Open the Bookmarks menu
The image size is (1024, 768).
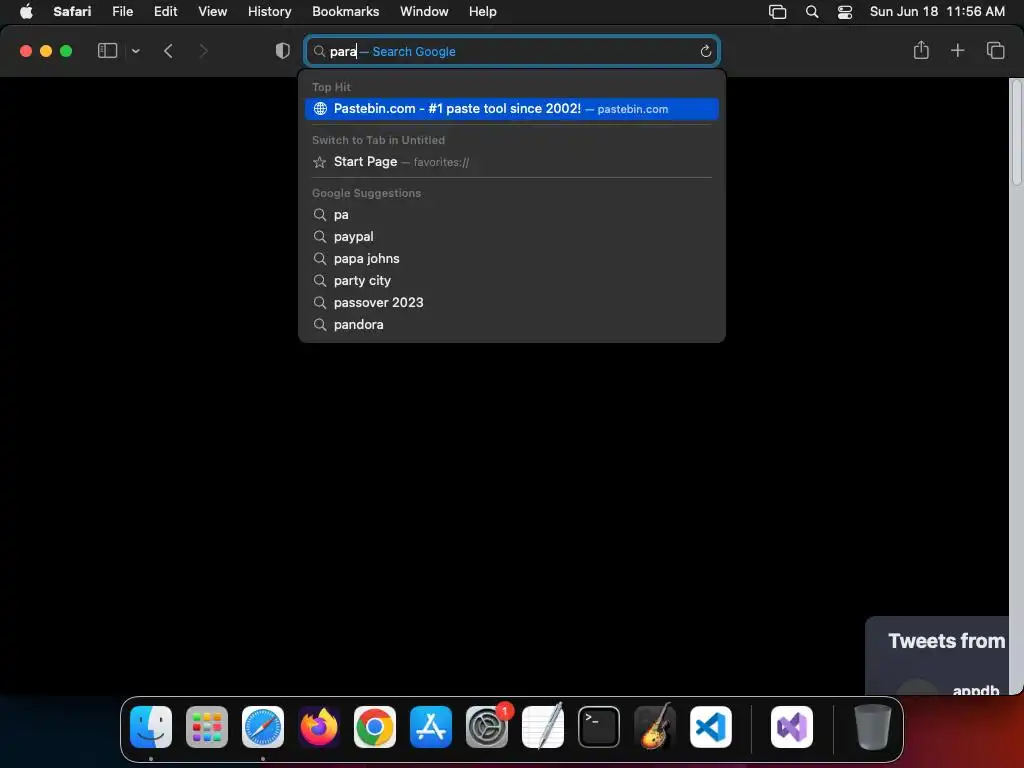coord(345,12)
